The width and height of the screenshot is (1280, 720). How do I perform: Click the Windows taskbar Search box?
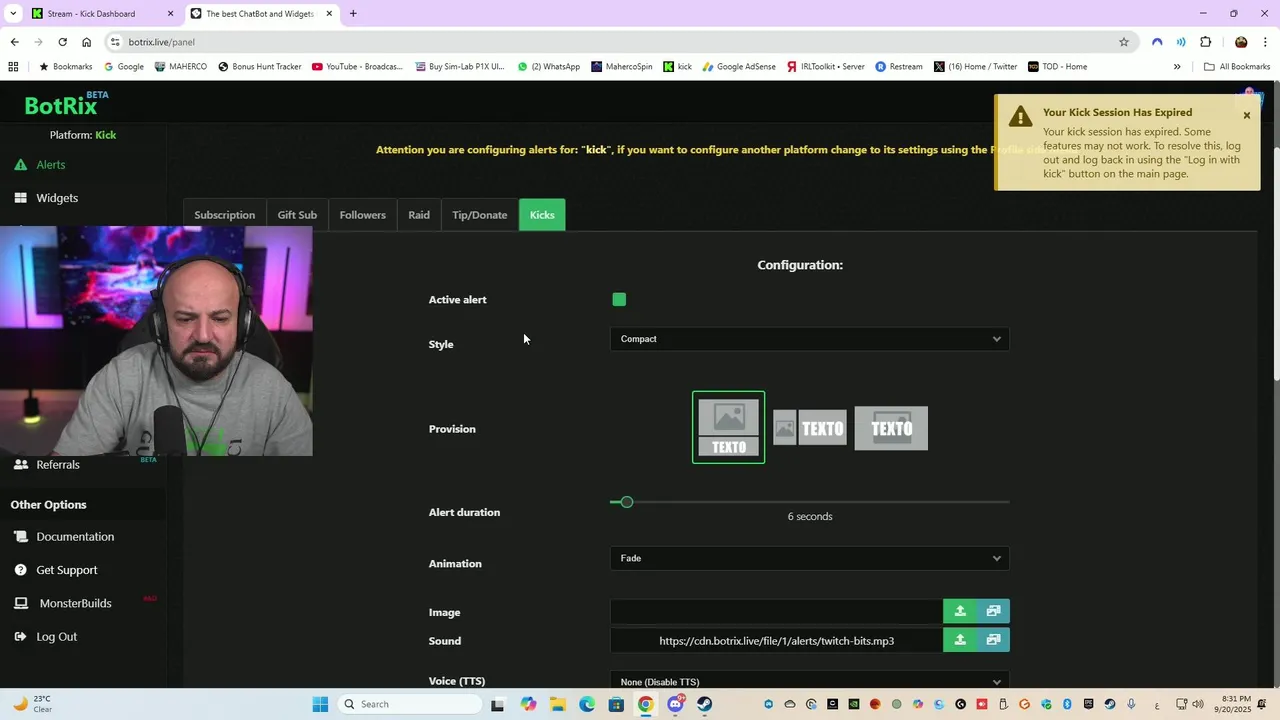tap(410, 704)
